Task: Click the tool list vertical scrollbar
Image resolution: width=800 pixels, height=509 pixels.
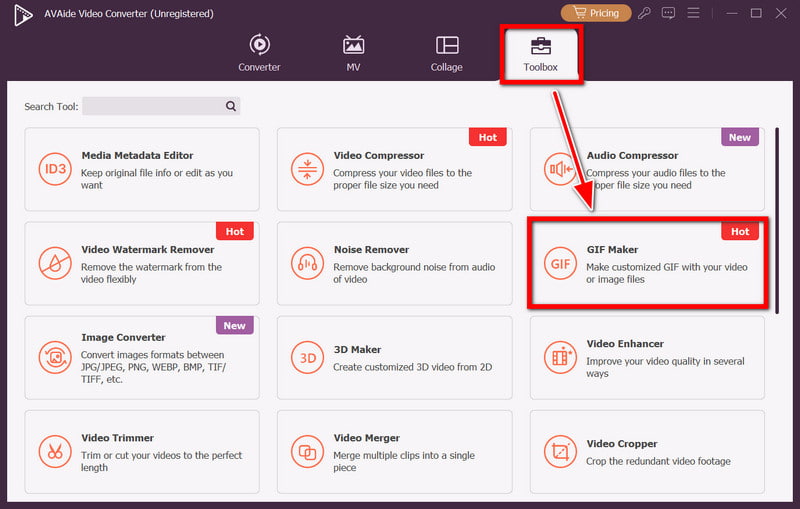Action: point(777,220)
